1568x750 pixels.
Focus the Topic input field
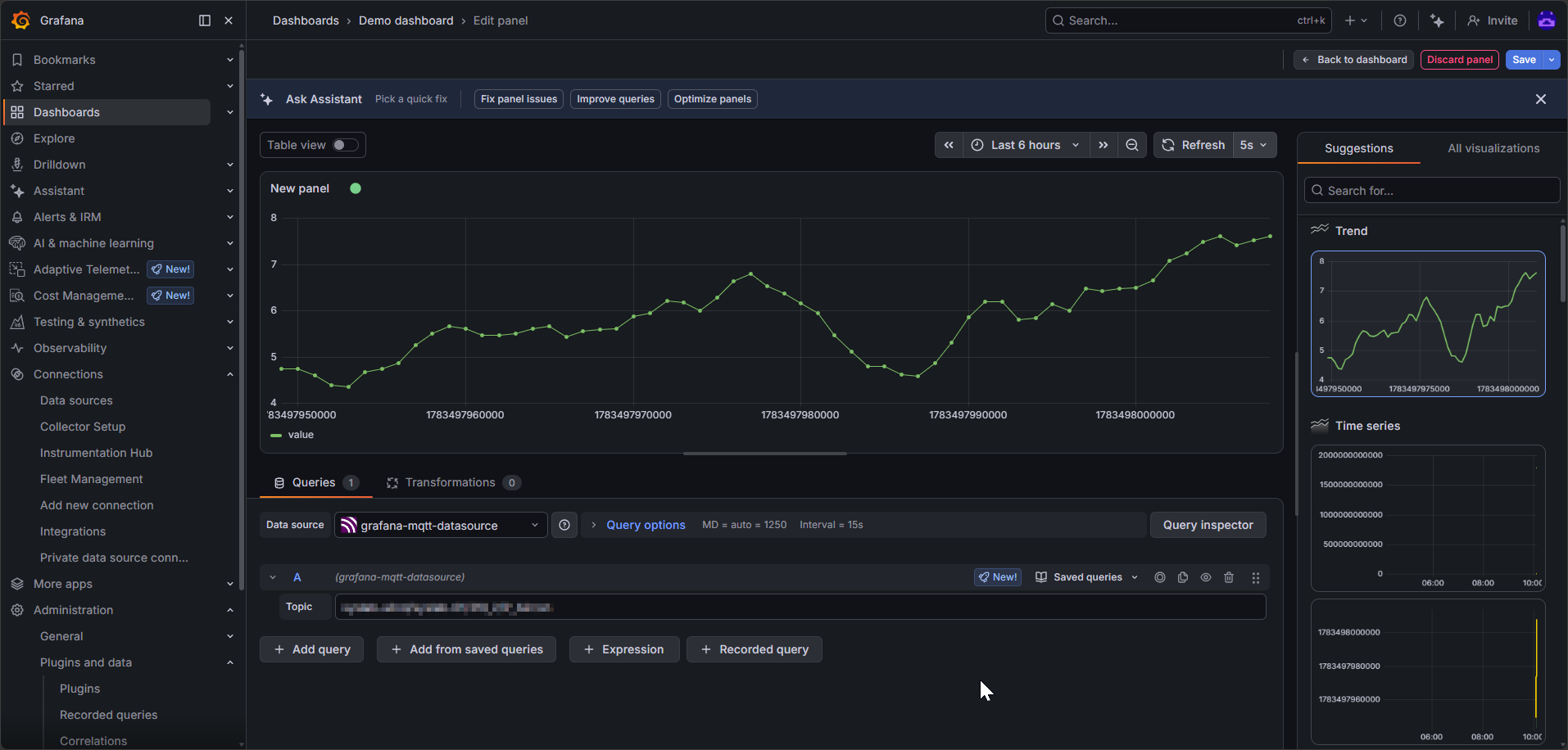(x=800, y=607)
